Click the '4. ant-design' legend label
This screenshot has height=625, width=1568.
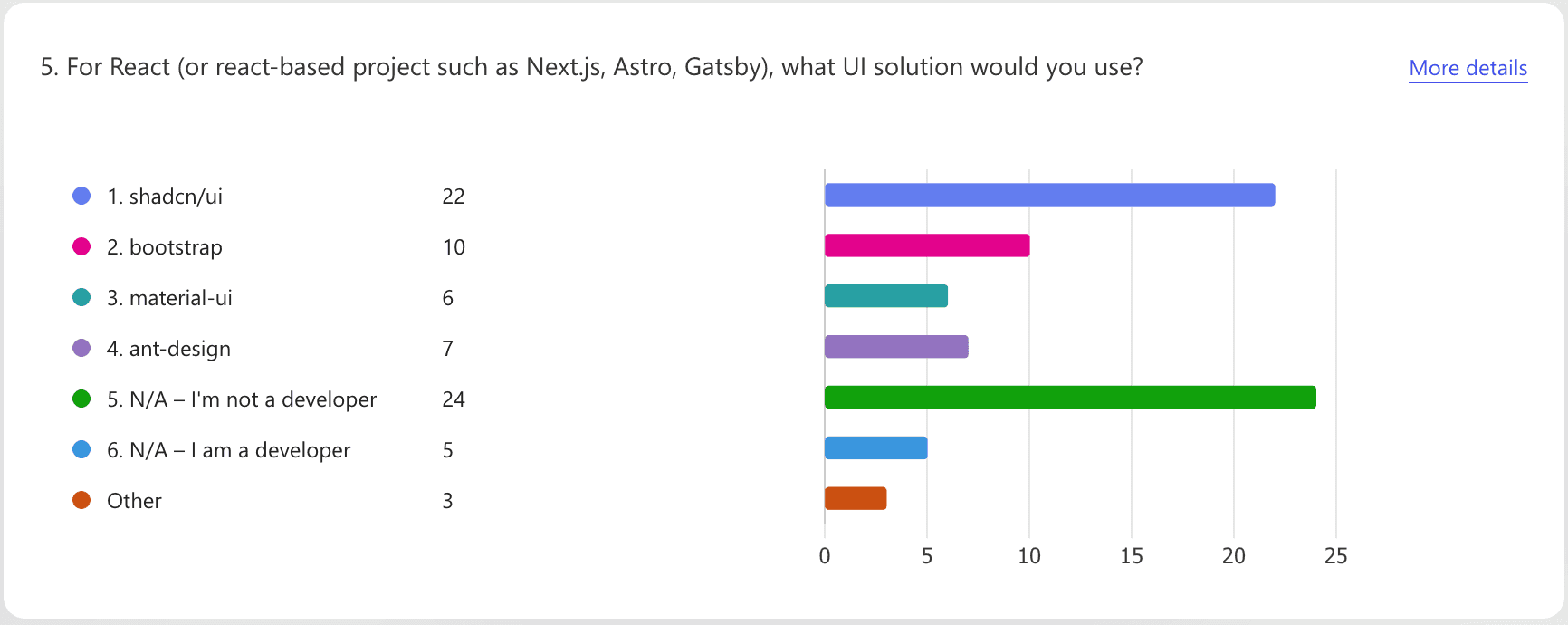(168, 349)
